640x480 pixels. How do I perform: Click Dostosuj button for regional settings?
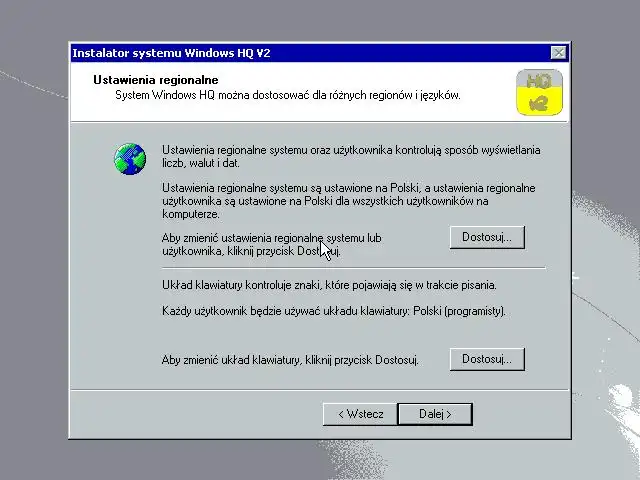[487, 237]
